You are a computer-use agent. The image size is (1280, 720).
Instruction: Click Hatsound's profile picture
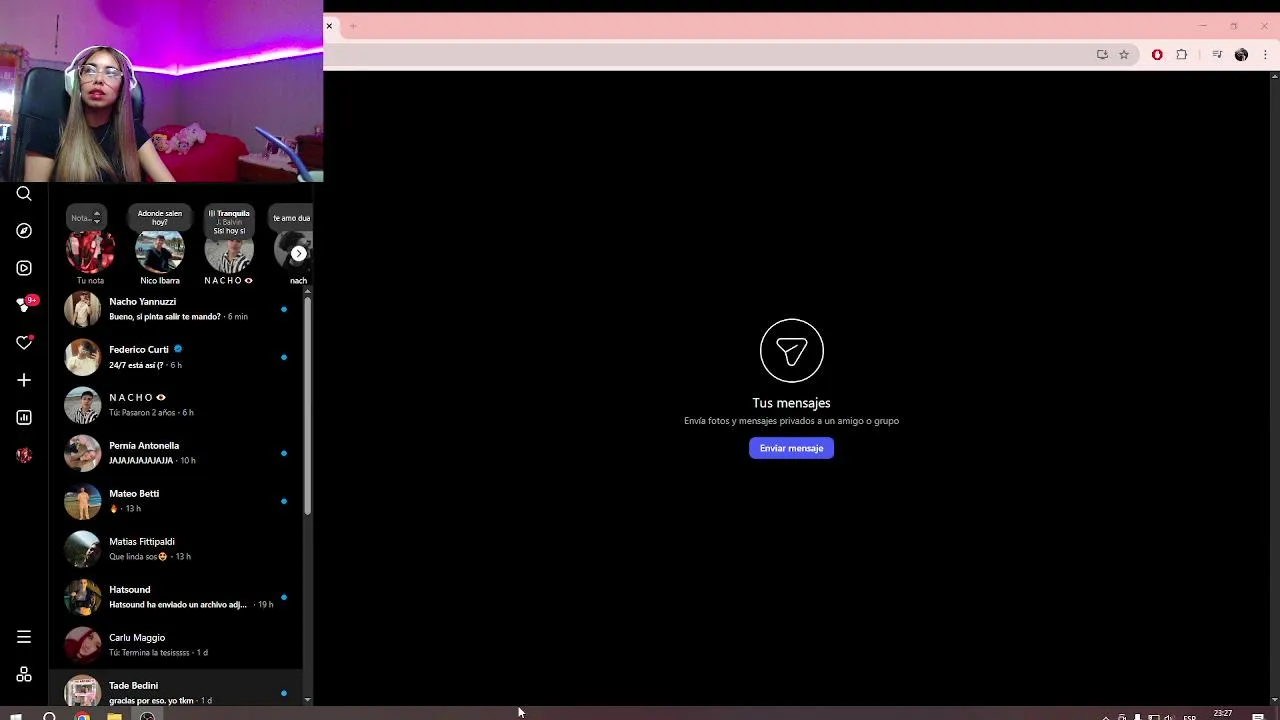tap(83, 597)
